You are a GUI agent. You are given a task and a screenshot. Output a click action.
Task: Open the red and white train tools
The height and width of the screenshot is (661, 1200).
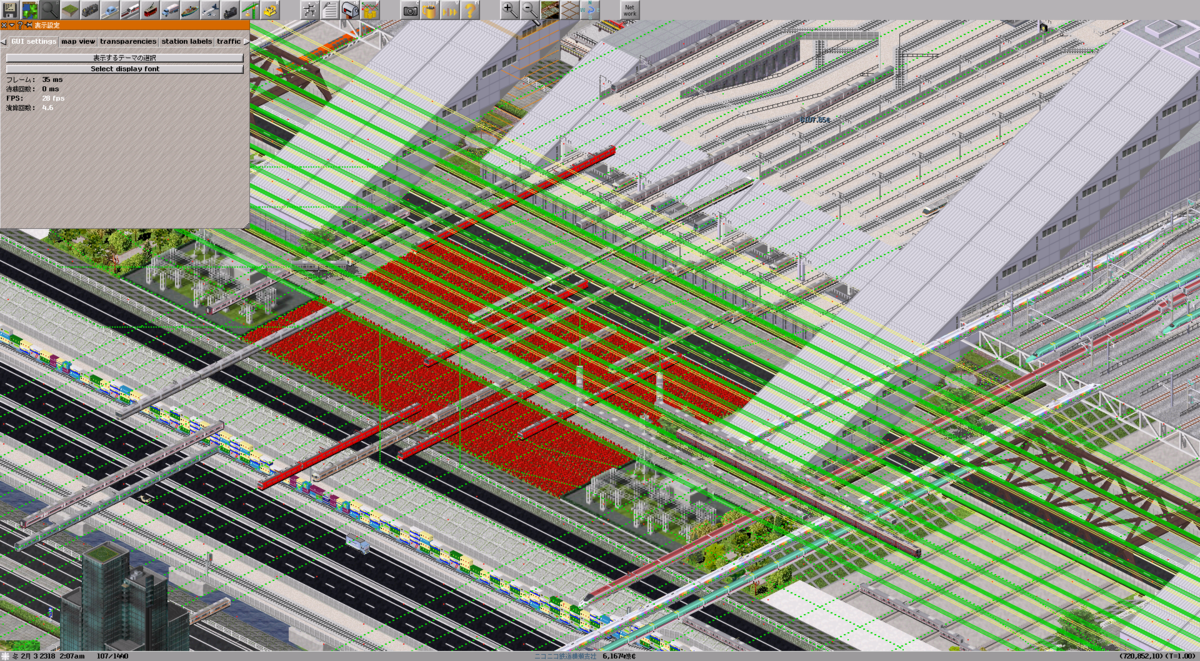(130, 10)
